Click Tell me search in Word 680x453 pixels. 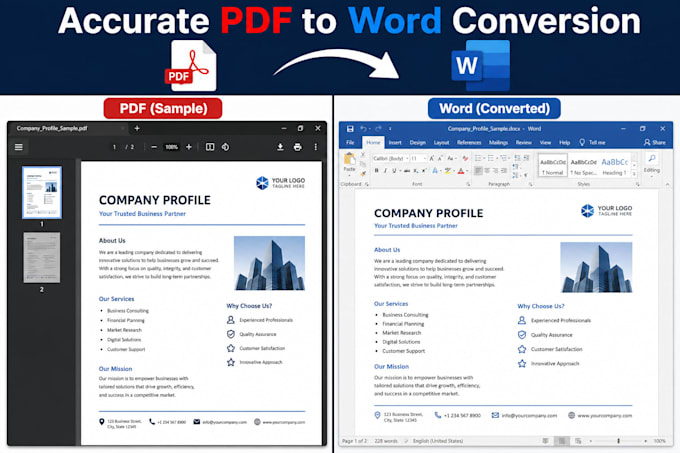click(x=592, y=143)
